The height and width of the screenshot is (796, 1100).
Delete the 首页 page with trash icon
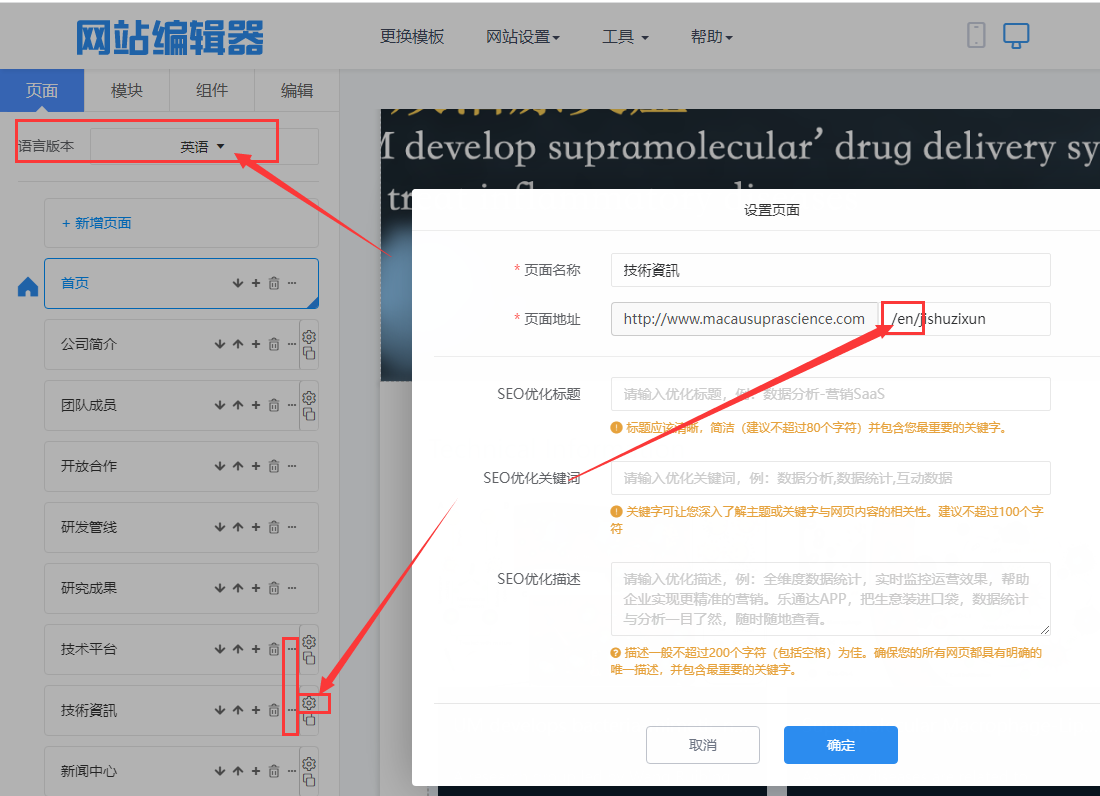point(274,283)
